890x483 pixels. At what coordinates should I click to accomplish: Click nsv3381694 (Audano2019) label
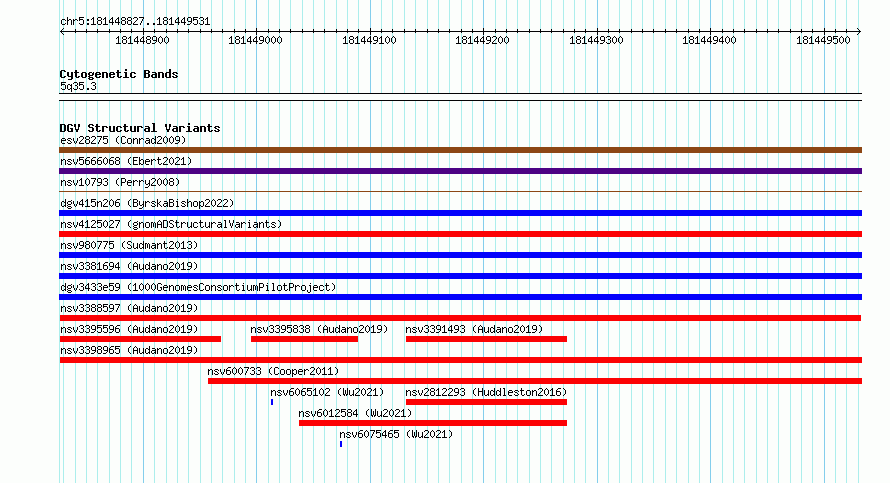pos(129,266)
